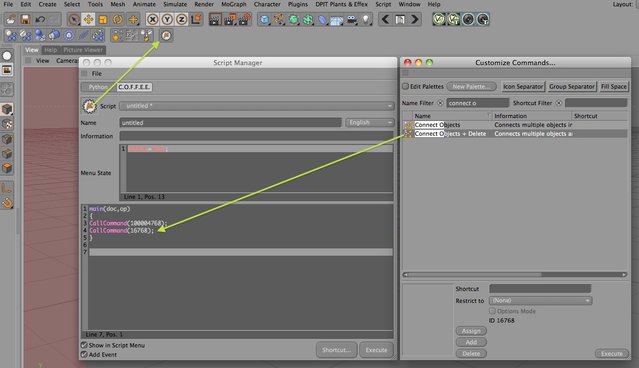Click the round ring icon in second toolbar row
Viewport: 639px width, 368px height.
[69, 35]
